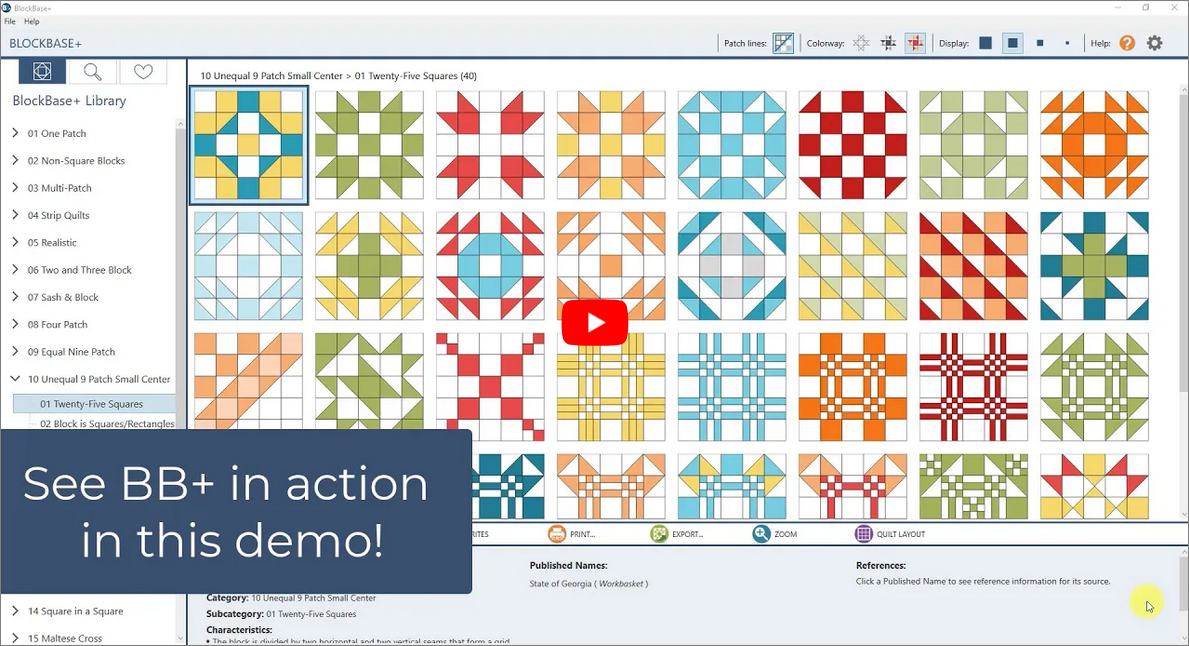Screen dimensions: 1189x646
Task: Click the Zoom magnifier icon
Action: click(762, 534)
